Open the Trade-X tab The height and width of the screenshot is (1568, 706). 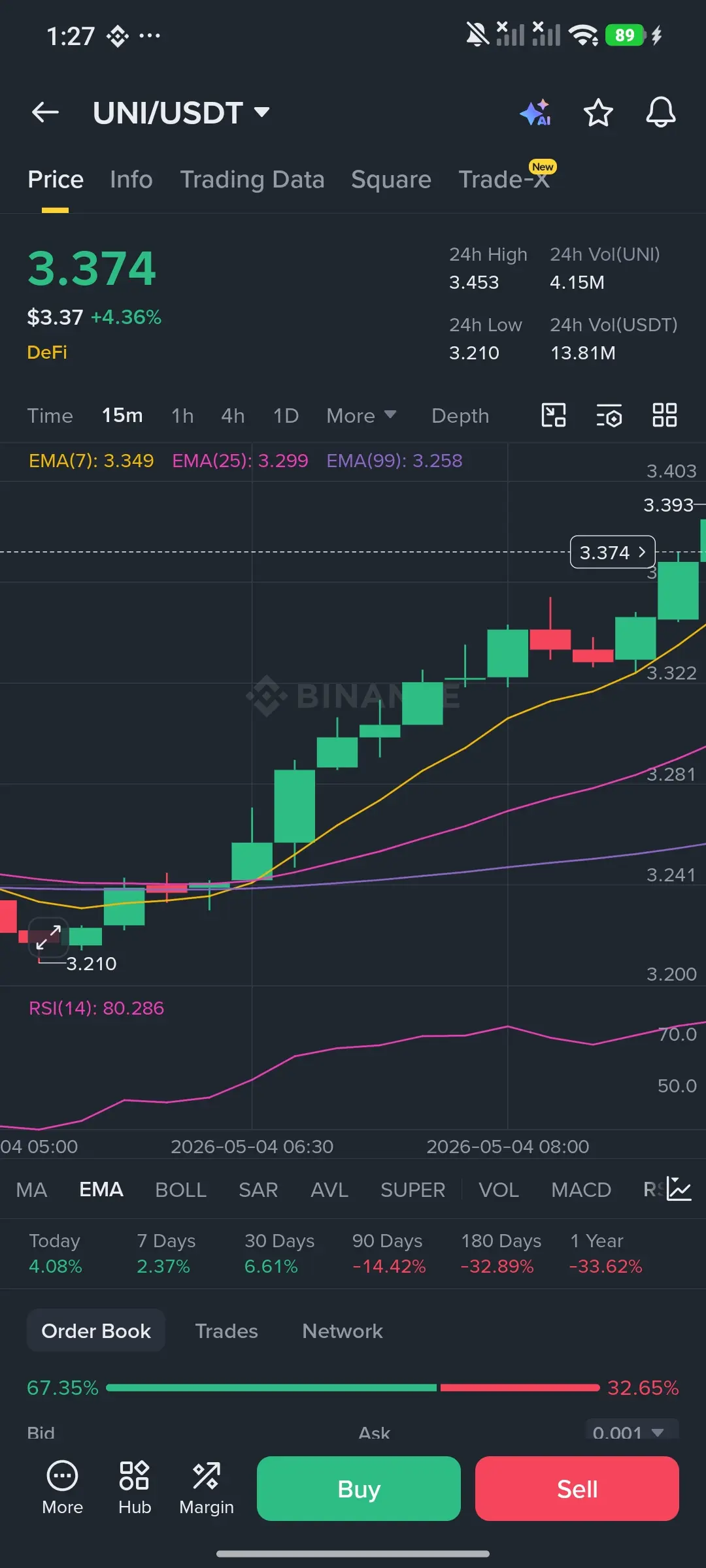[x=504, y=180]
